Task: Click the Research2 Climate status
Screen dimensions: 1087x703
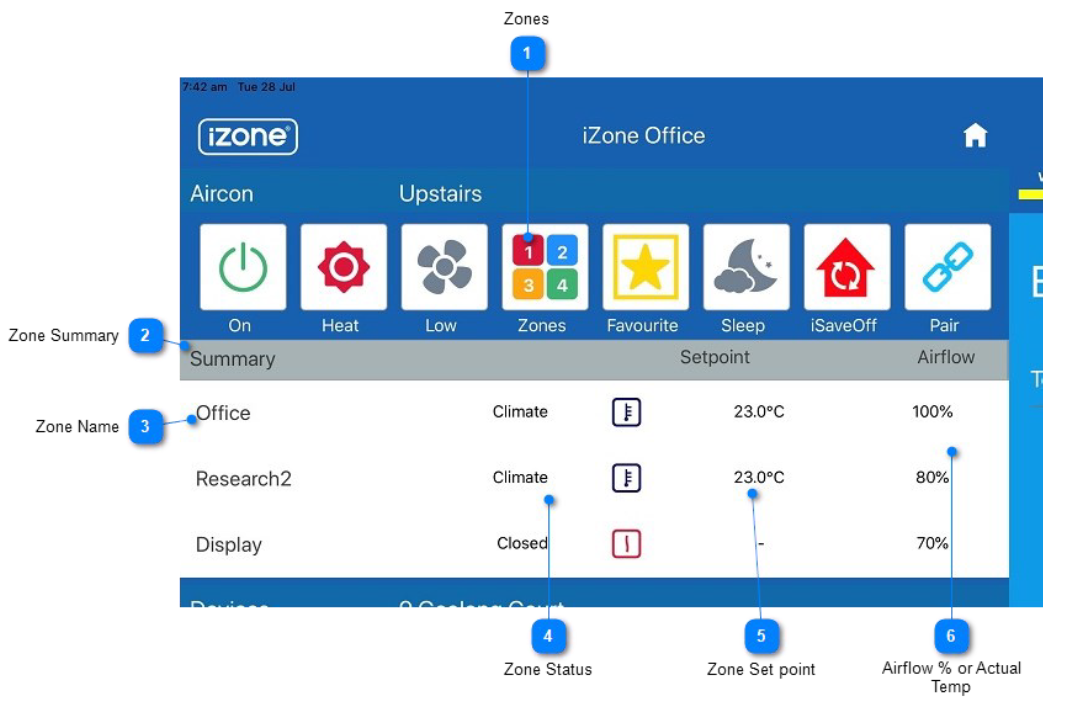Action: [520, 478]
